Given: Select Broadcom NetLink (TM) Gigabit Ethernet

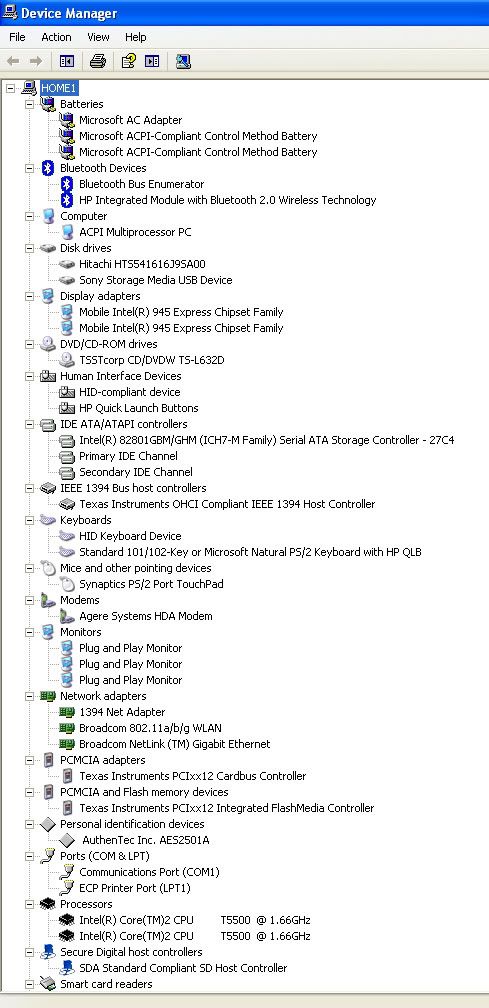Looking at the screenshot, I should coord(175,744).
